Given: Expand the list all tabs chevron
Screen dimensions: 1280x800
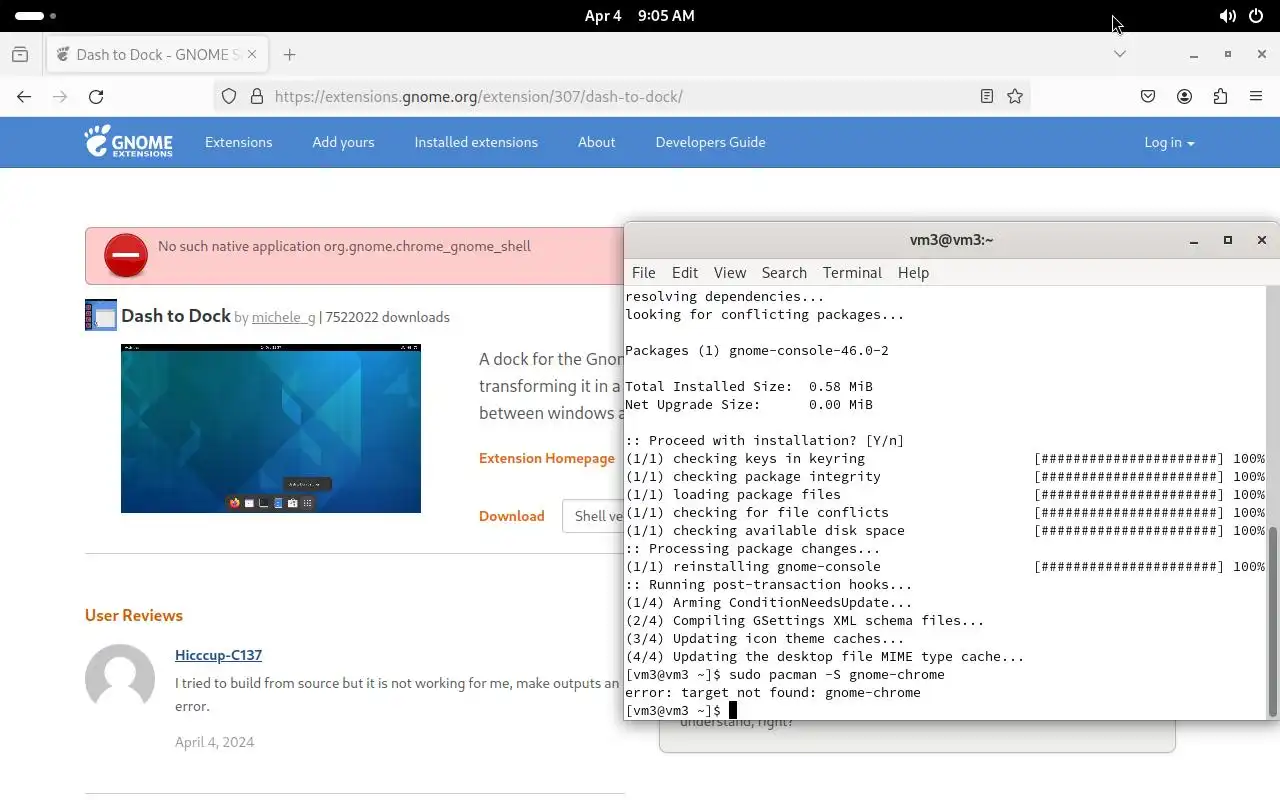Looking at the screenshot, I should [1120, 54].
